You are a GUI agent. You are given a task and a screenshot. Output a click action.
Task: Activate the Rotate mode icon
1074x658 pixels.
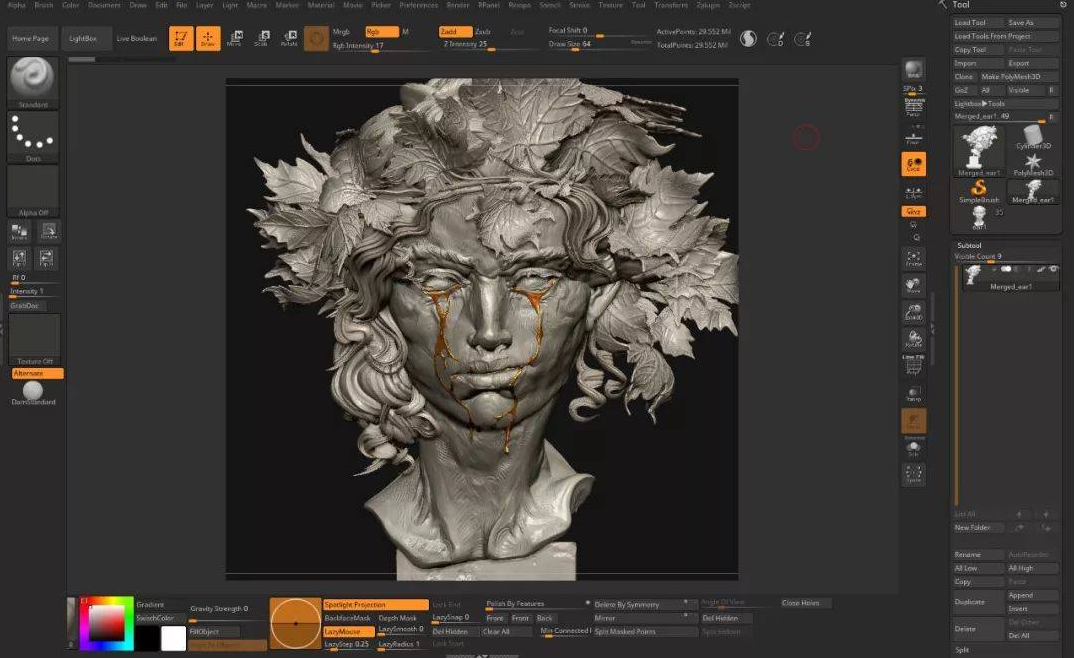(288, 38)
